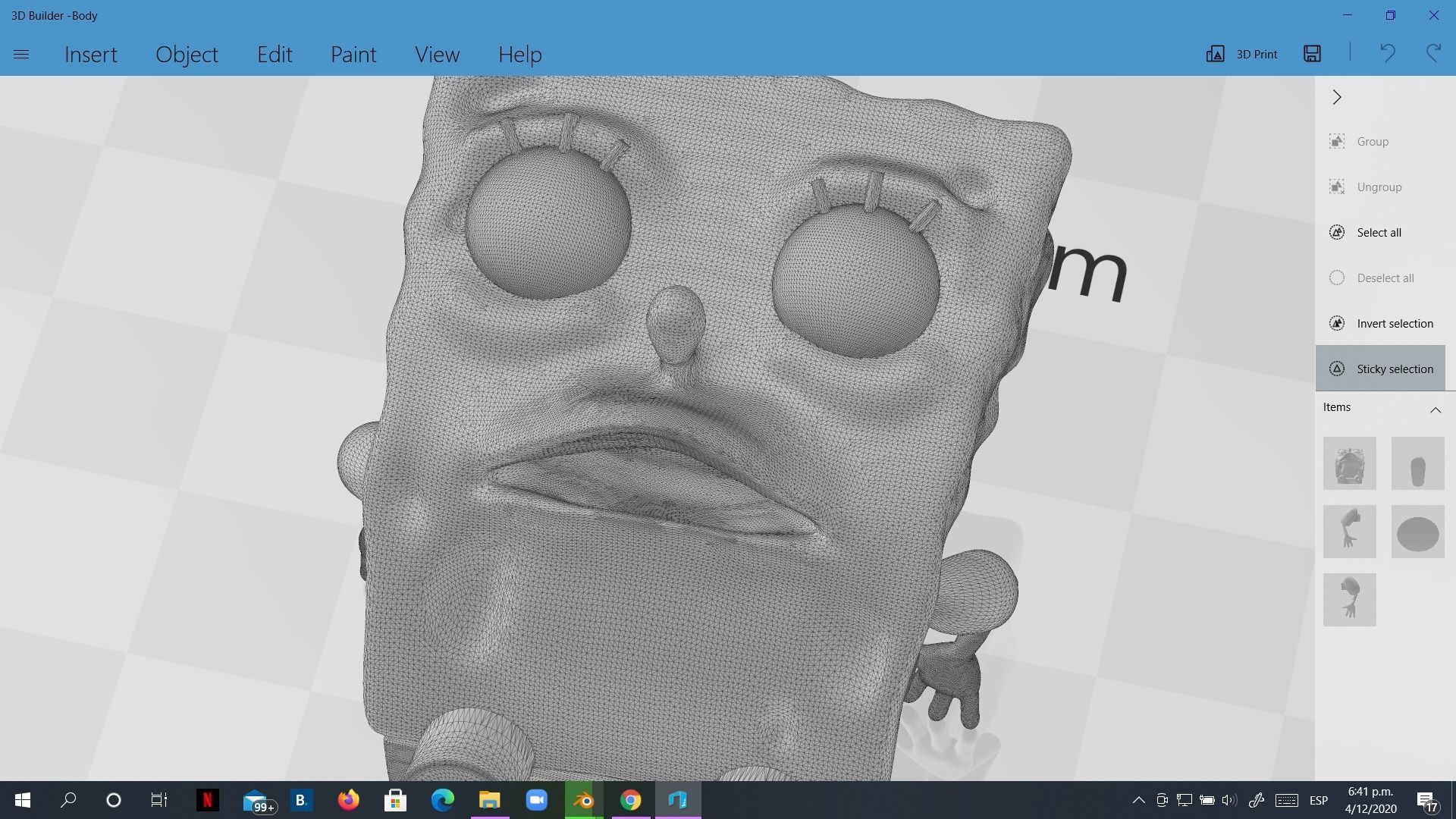The height and width of the screenshot is (819, 1456).
Task: Open Zoom from the taskbar
Action: coord(537,800)
